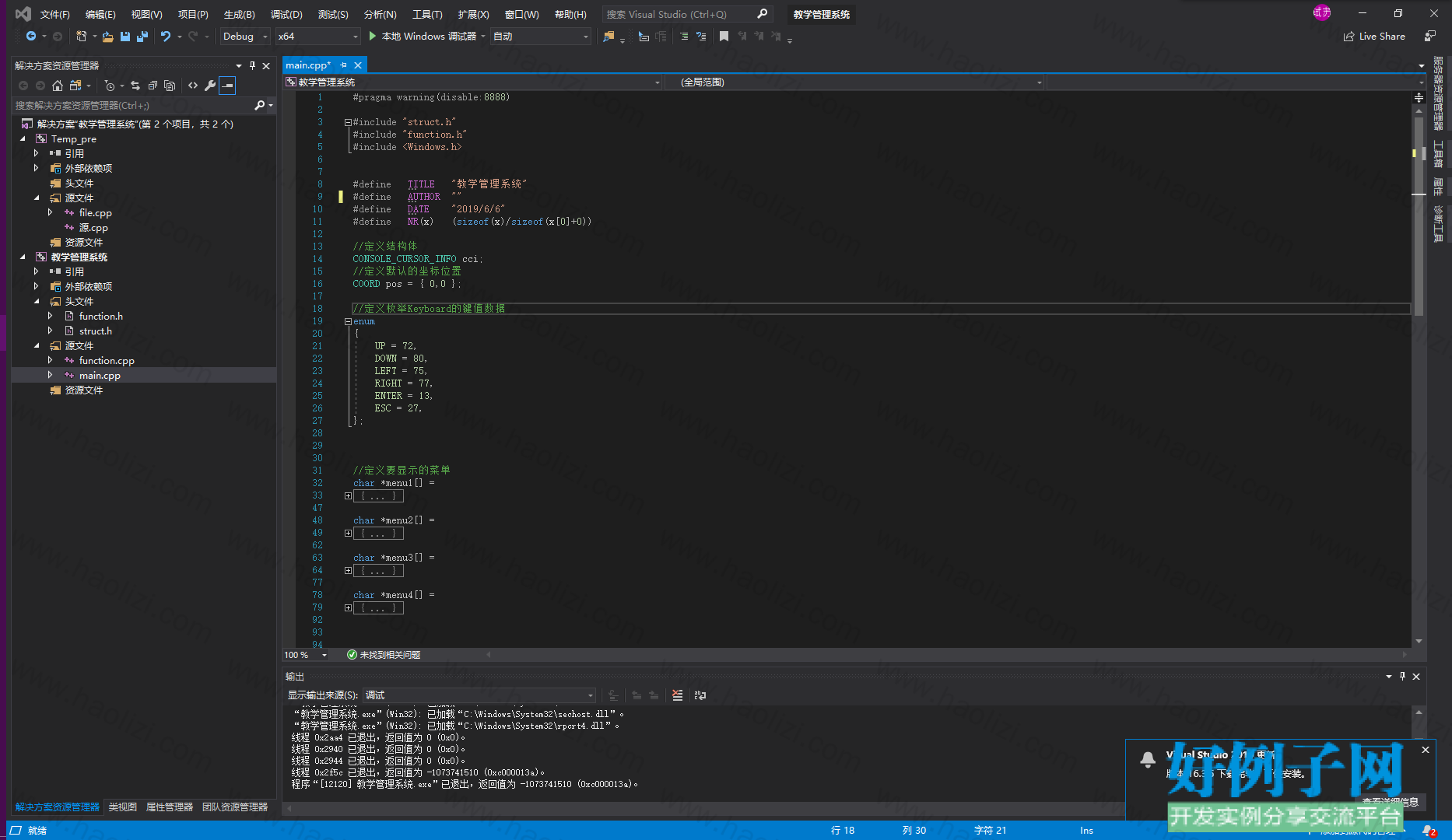Select struct.h in Solution Explorer

coord(96,331)
